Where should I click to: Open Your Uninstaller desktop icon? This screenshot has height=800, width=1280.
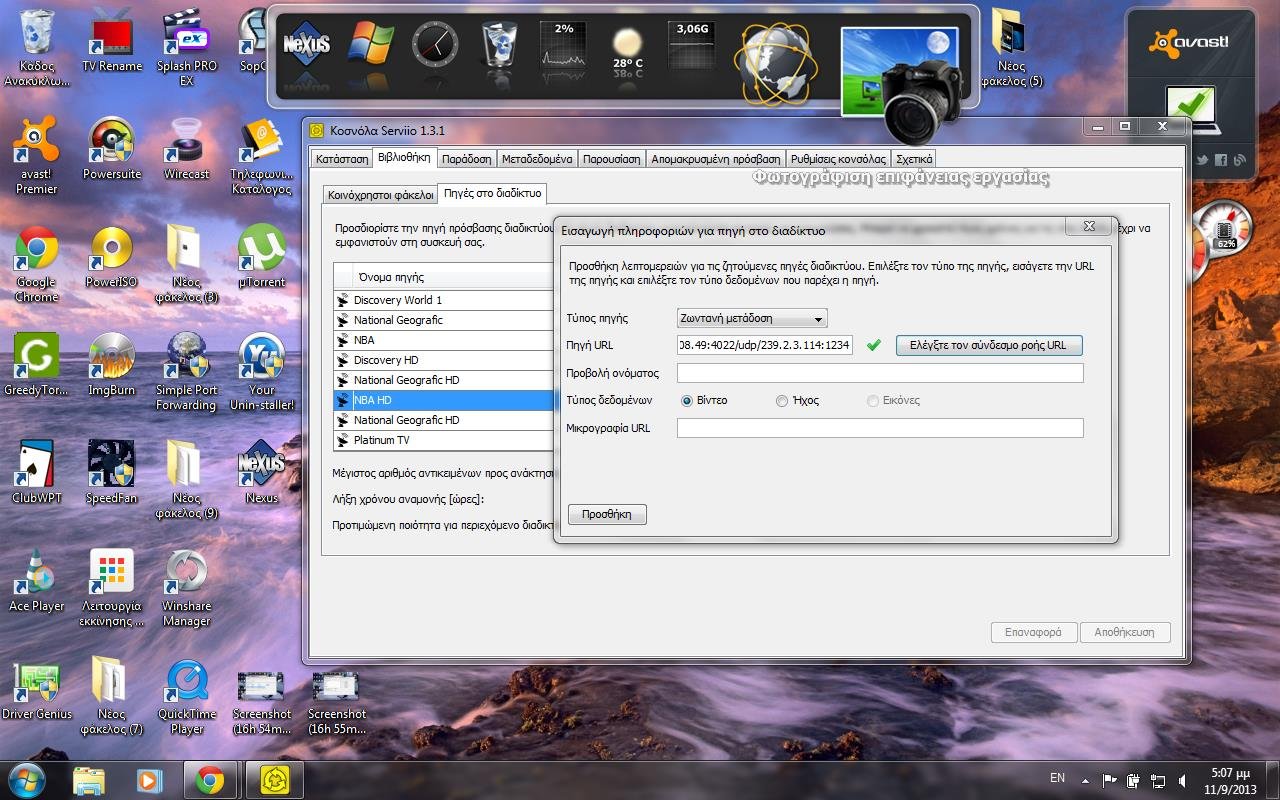(262, 371)
